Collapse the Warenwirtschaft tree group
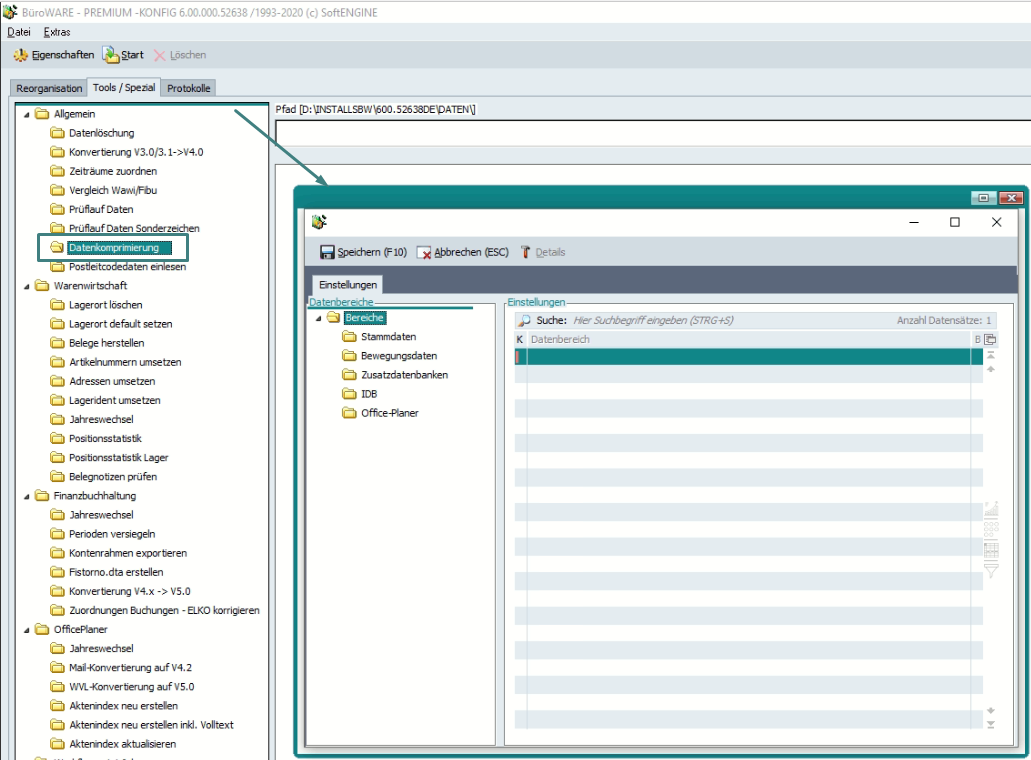The image size is (1031, 760). (26, 286)
